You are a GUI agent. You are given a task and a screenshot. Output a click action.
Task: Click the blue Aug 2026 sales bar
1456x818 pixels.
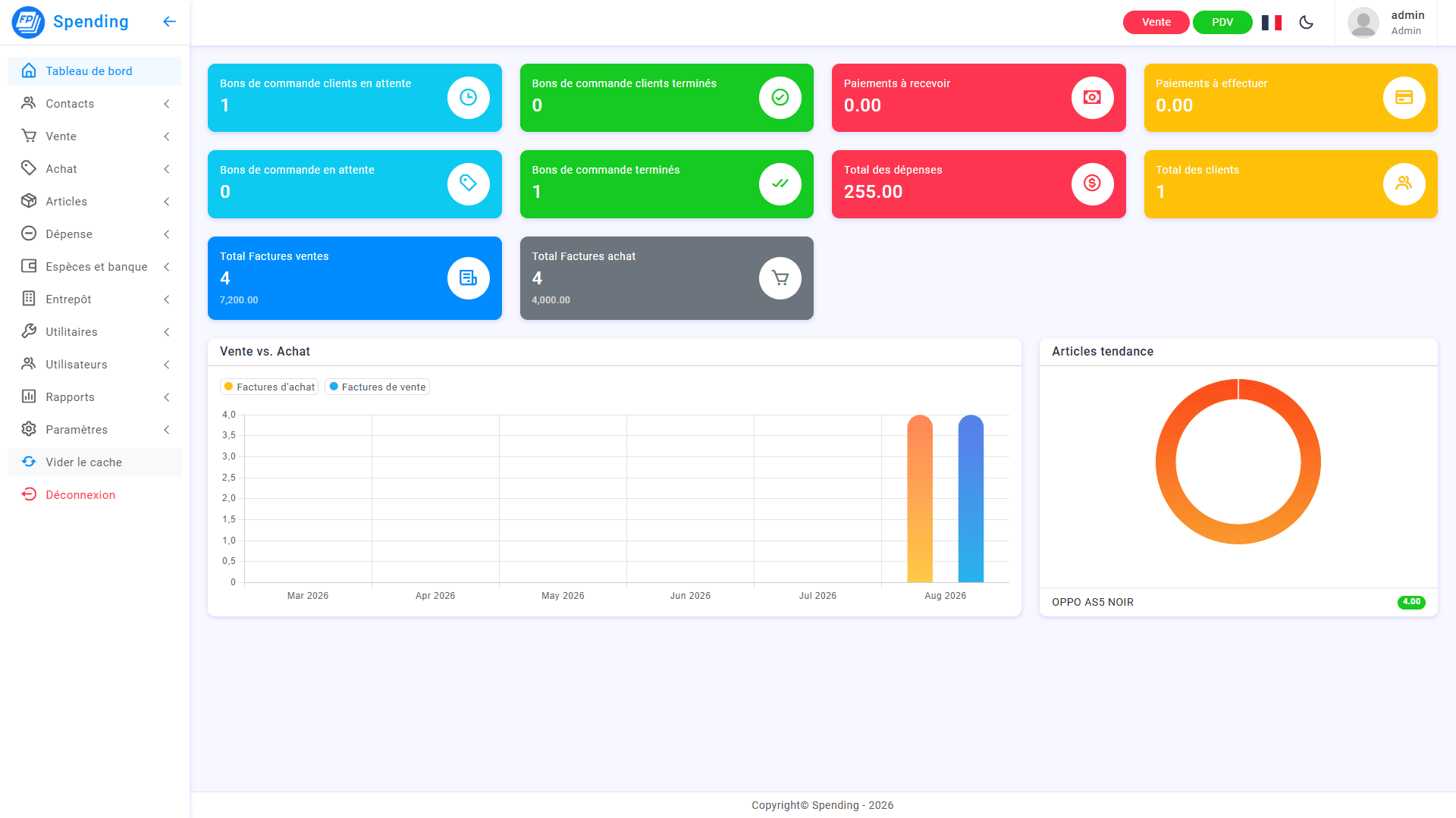(971, 498)
